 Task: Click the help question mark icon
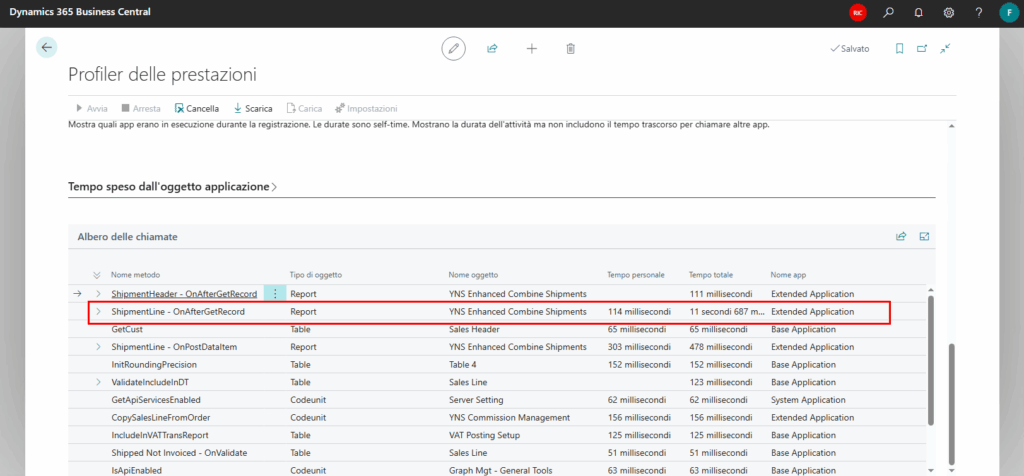977,13
